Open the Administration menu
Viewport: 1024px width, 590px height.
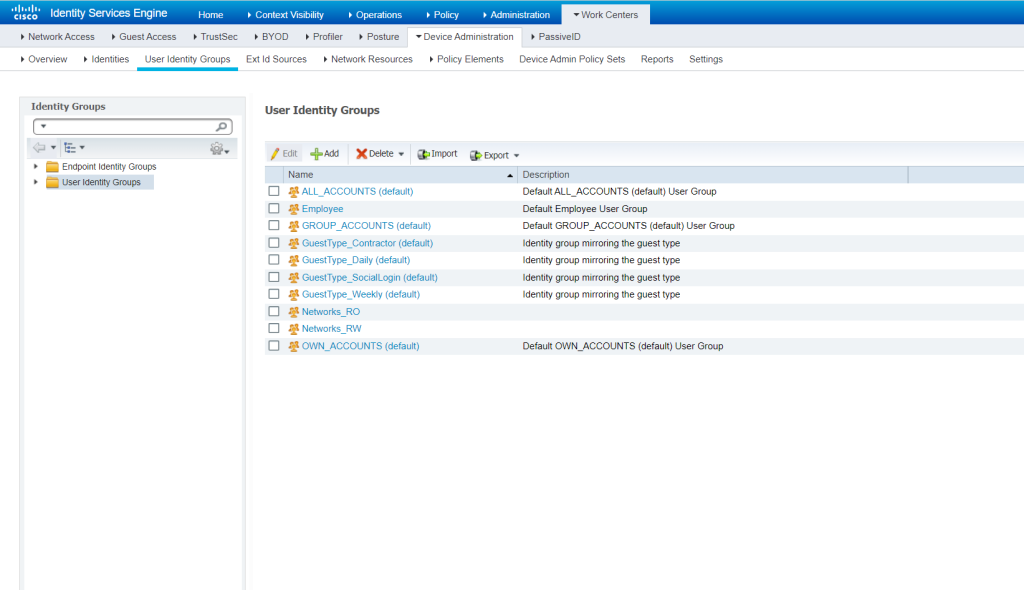coord(516,14)
